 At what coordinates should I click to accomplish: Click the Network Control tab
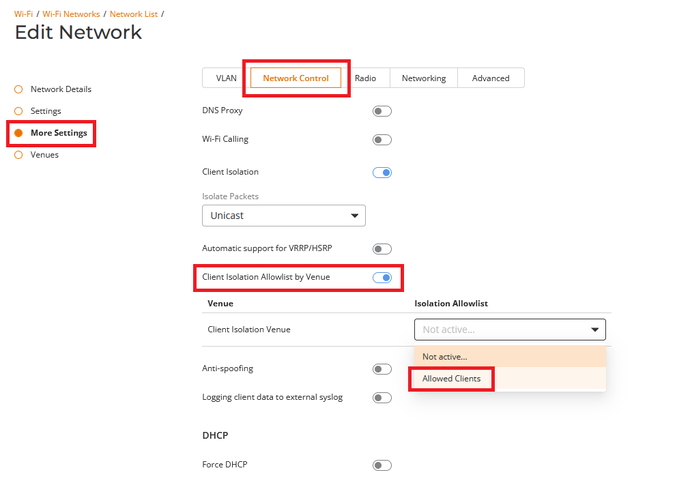pos(296,78)
